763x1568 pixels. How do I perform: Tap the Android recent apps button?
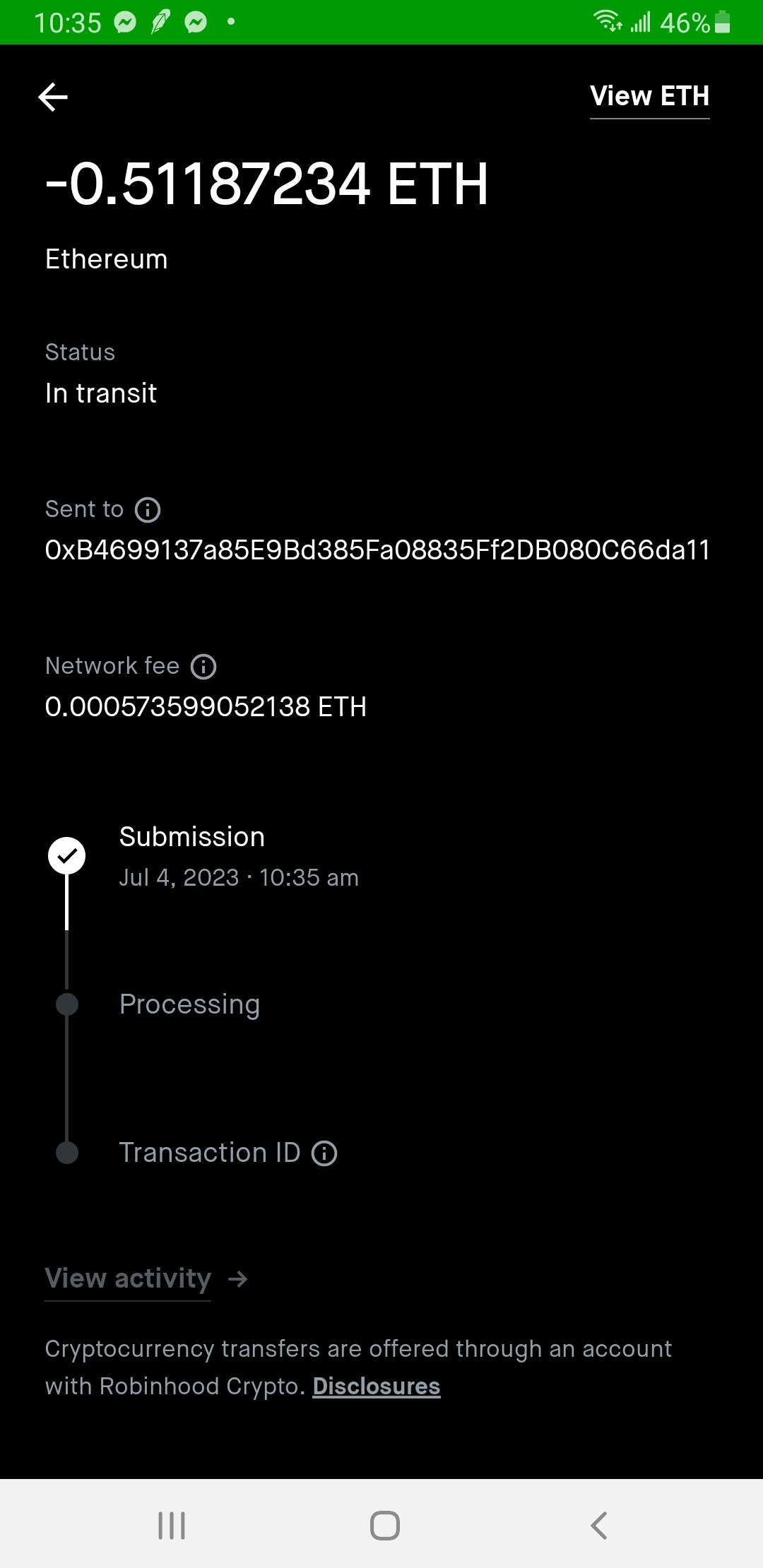pyautogui.click(x=172, y=1526)
